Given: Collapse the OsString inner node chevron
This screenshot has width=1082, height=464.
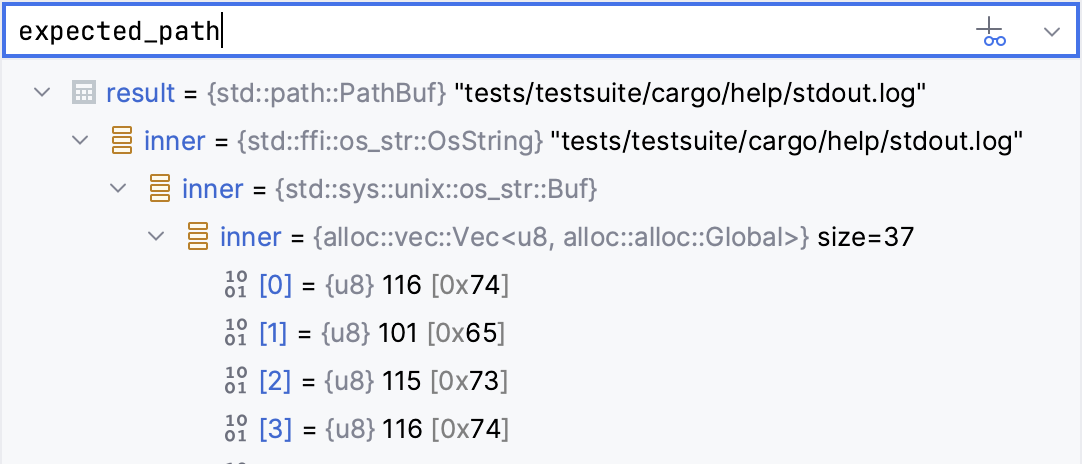Looking at the screenshot, I should pos(81,141).
